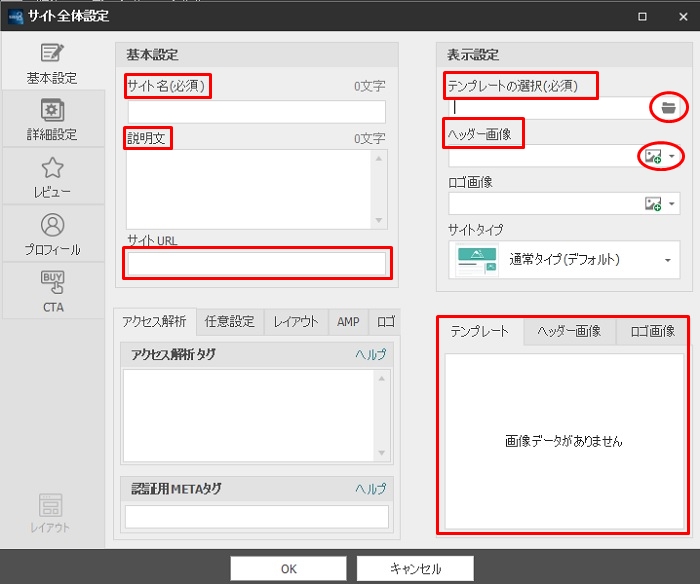Select the テンプレート preview tab
The image size is (700, 584).
point(480,331)
